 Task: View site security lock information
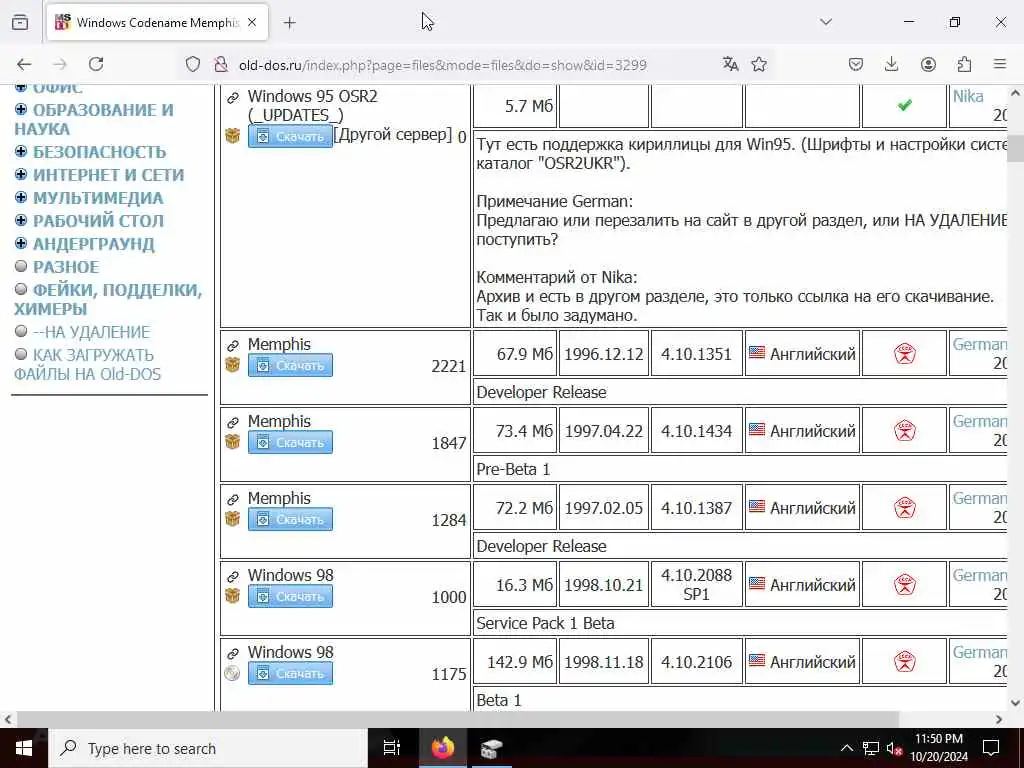click(221, 64)
